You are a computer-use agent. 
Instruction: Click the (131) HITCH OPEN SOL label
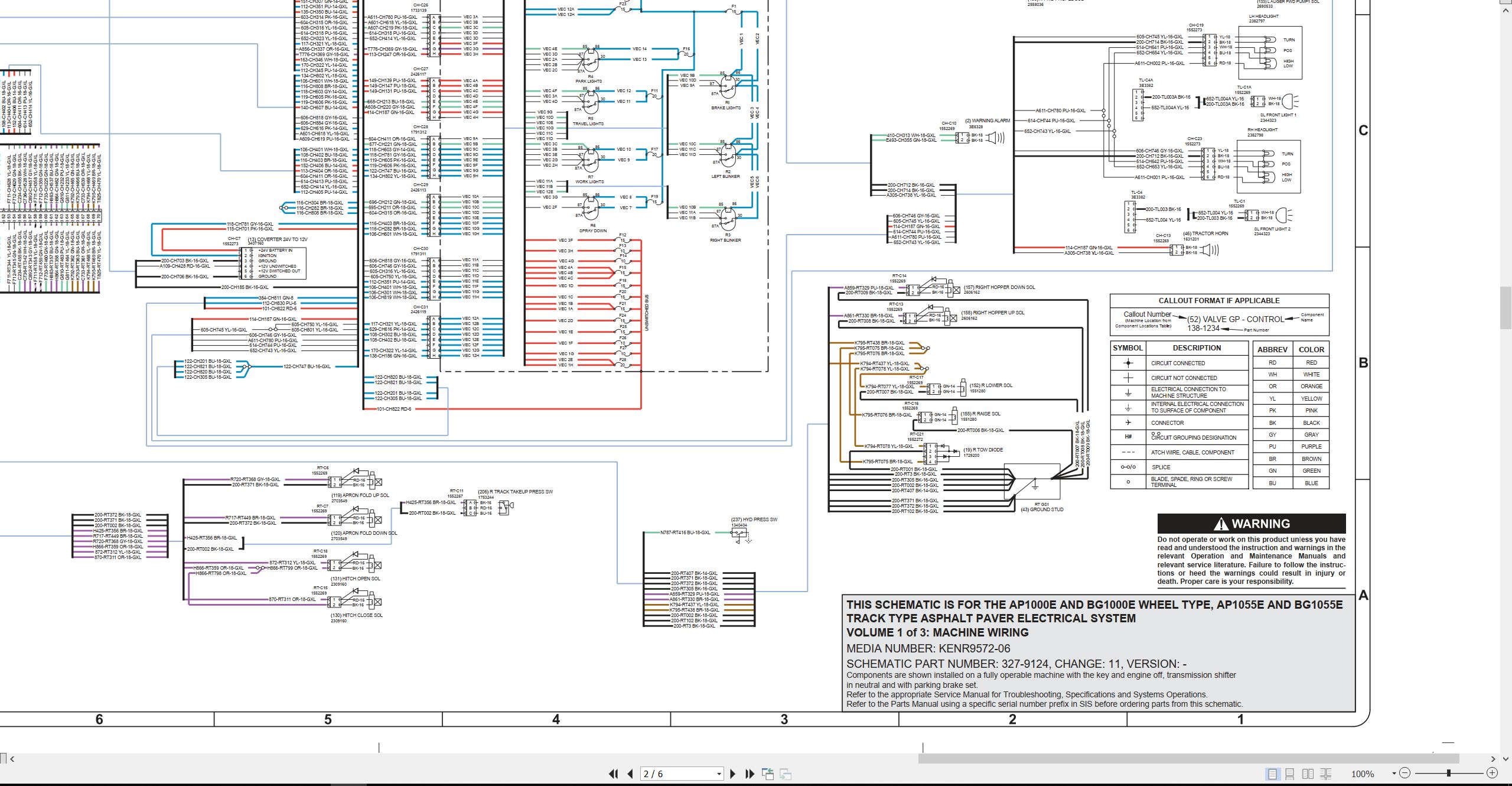(356, 579)
